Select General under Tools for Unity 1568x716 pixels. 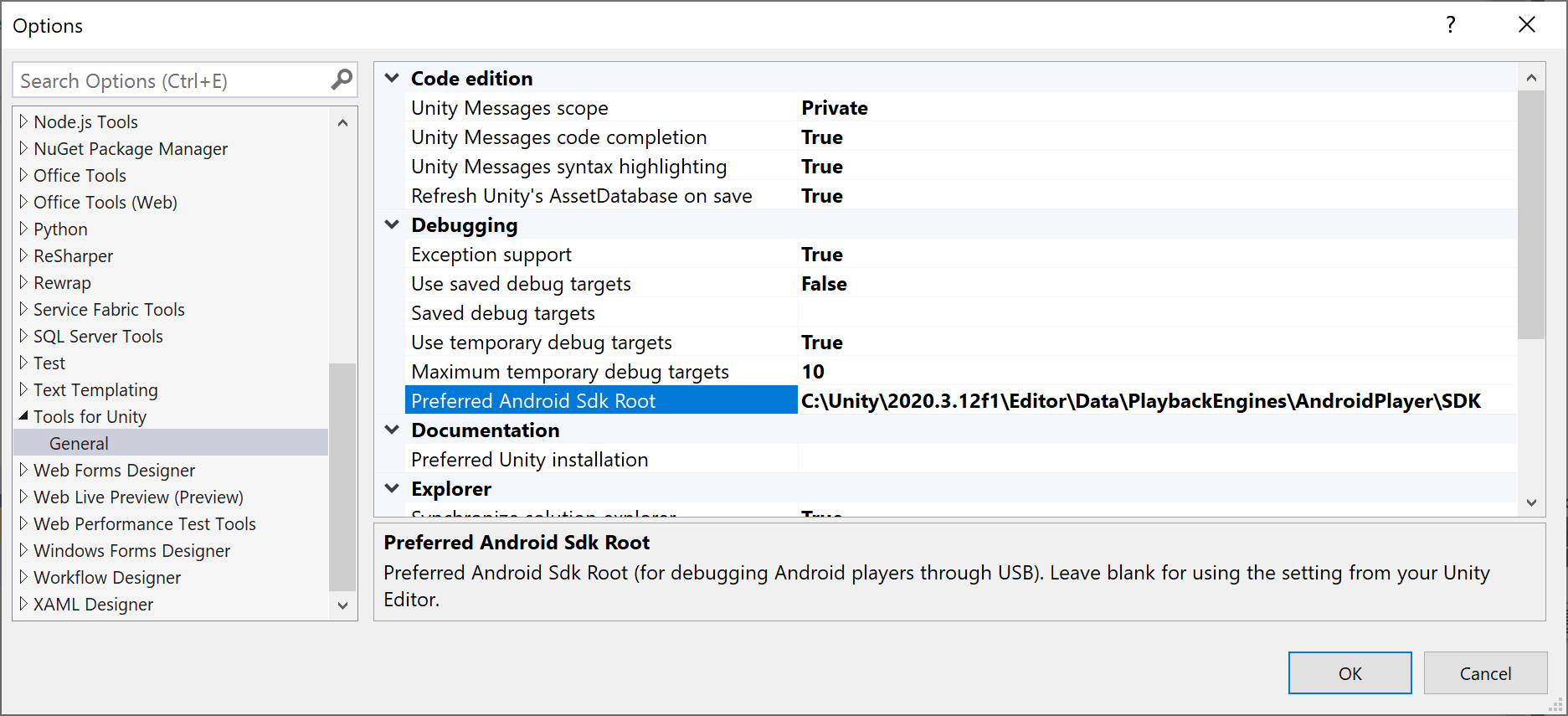point(79,444)
